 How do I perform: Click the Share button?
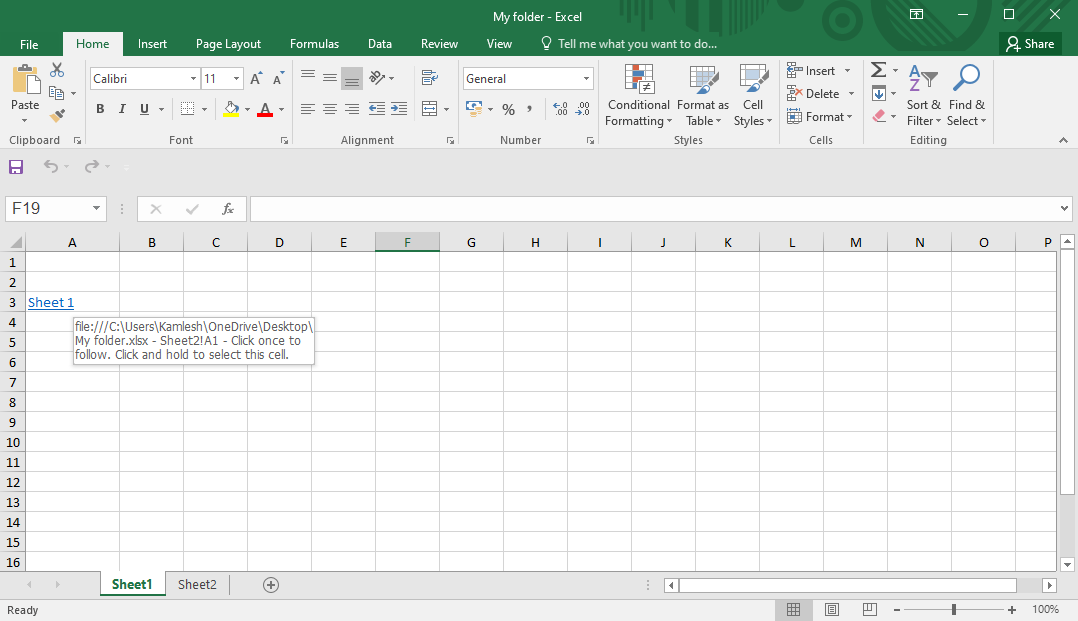click(1030, 44)
